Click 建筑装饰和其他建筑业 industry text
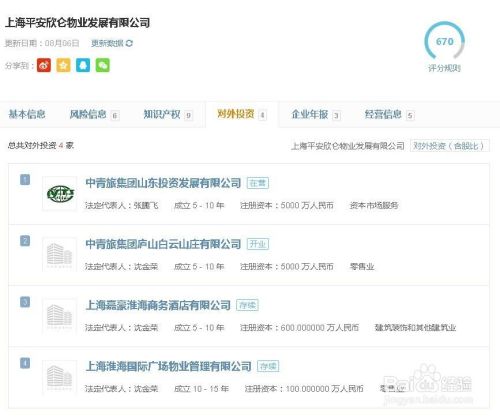The height and width of the screenshot is (417, 500). click(415, 328)
